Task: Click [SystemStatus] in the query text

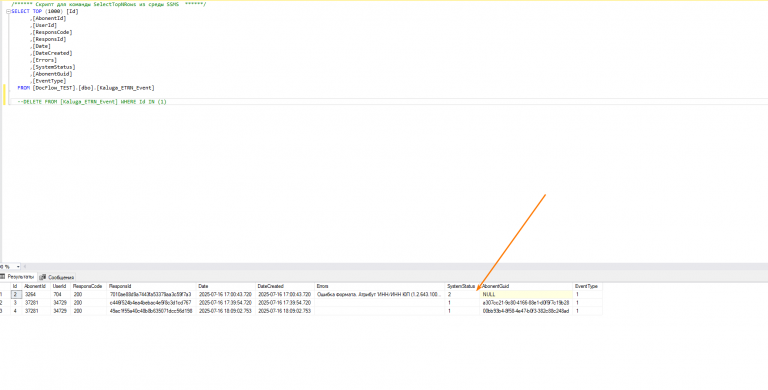Action: coord(54,67)
